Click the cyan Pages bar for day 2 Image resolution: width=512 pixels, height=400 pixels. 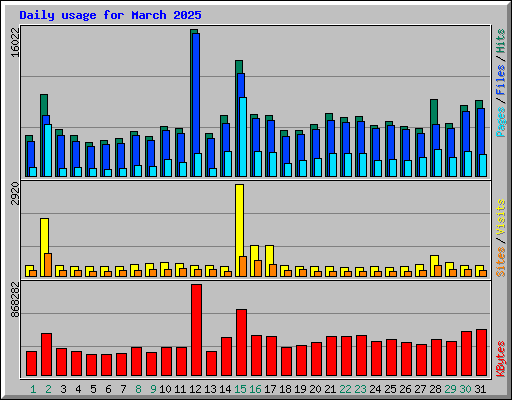click(48, 150)
